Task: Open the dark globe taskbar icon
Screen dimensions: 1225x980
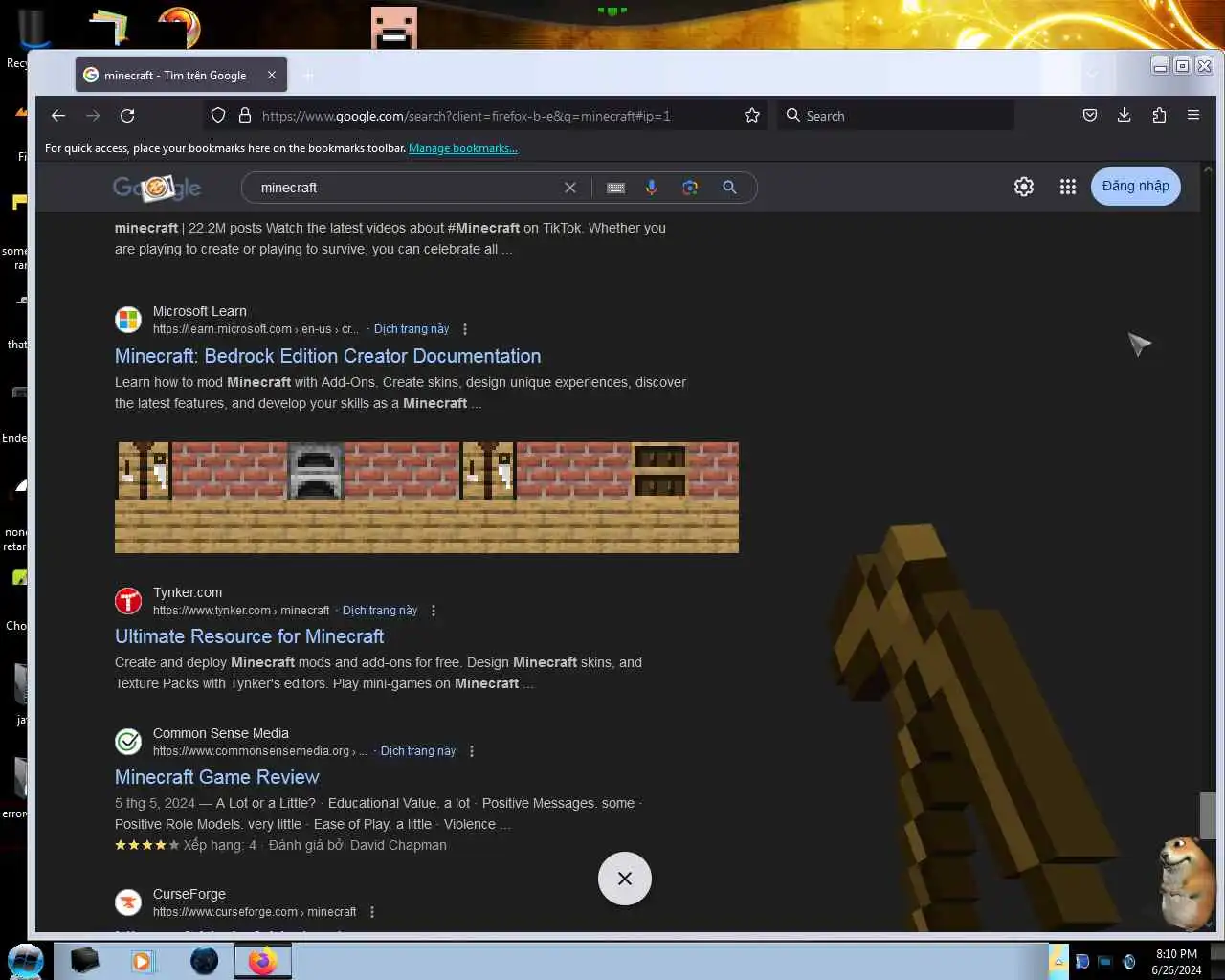Action: point(204,961)
